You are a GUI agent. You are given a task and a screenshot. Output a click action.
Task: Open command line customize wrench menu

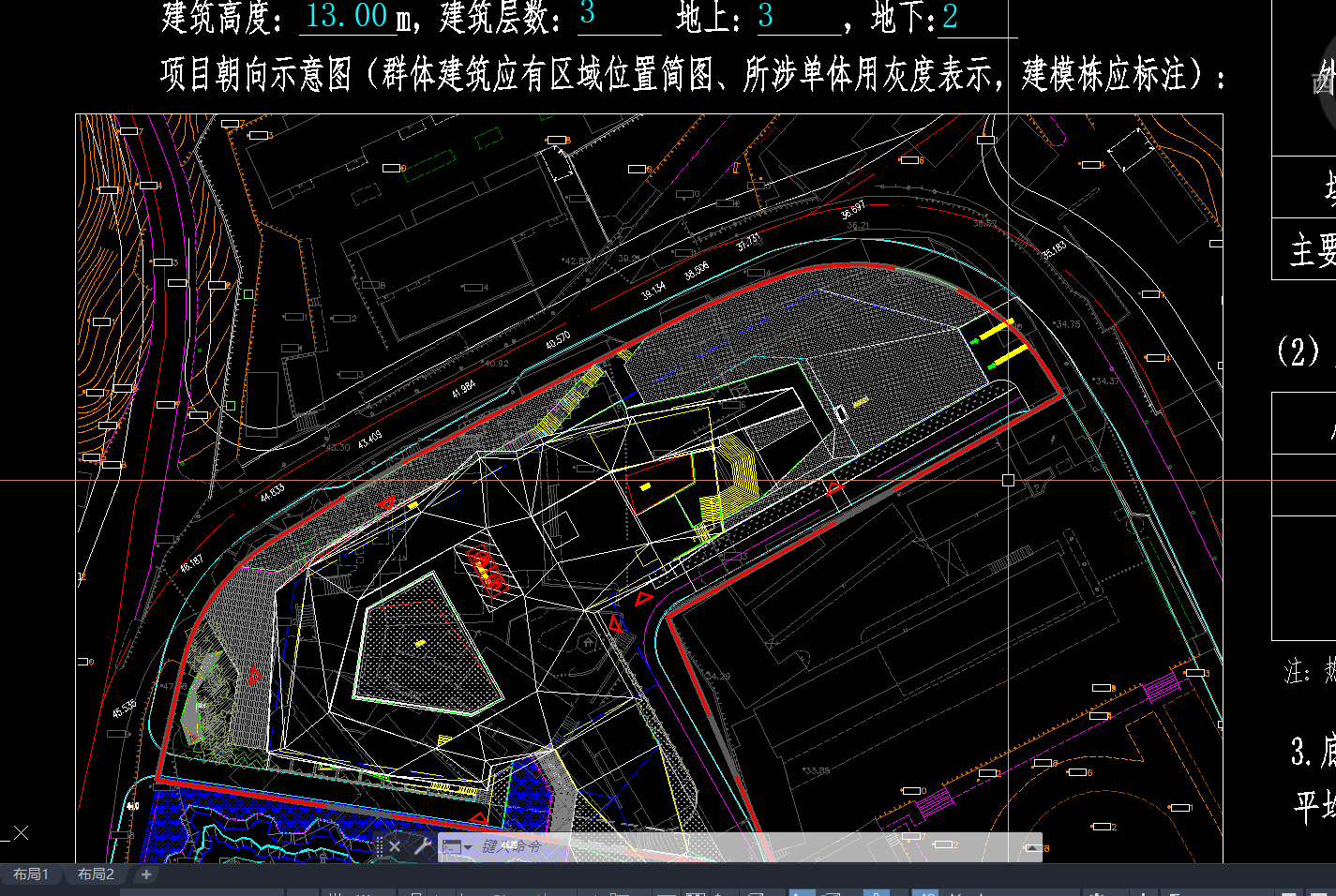tap(423, 846)
